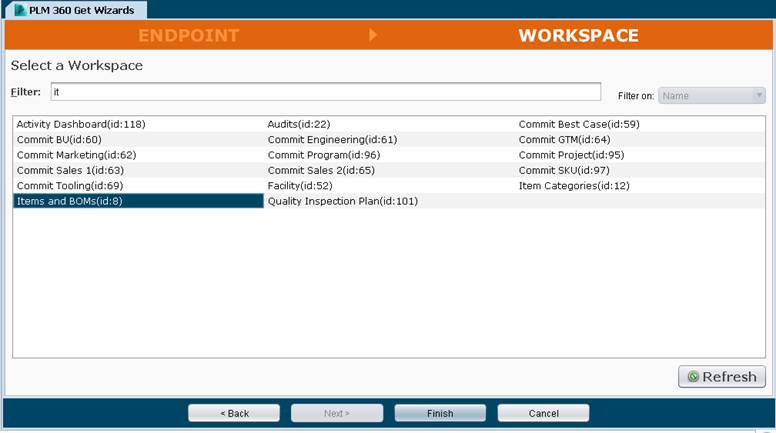Pick Commit GTM(id:64) workspace
The height and width of the screenshot is (433, 776).
[x=564, y=140]
